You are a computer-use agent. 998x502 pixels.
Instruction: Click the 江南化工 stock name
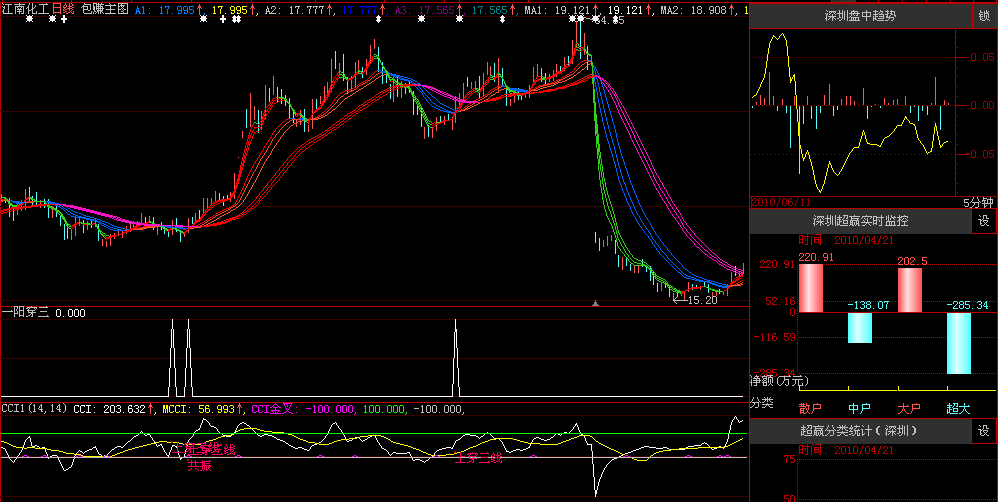[x=24, y=9]
